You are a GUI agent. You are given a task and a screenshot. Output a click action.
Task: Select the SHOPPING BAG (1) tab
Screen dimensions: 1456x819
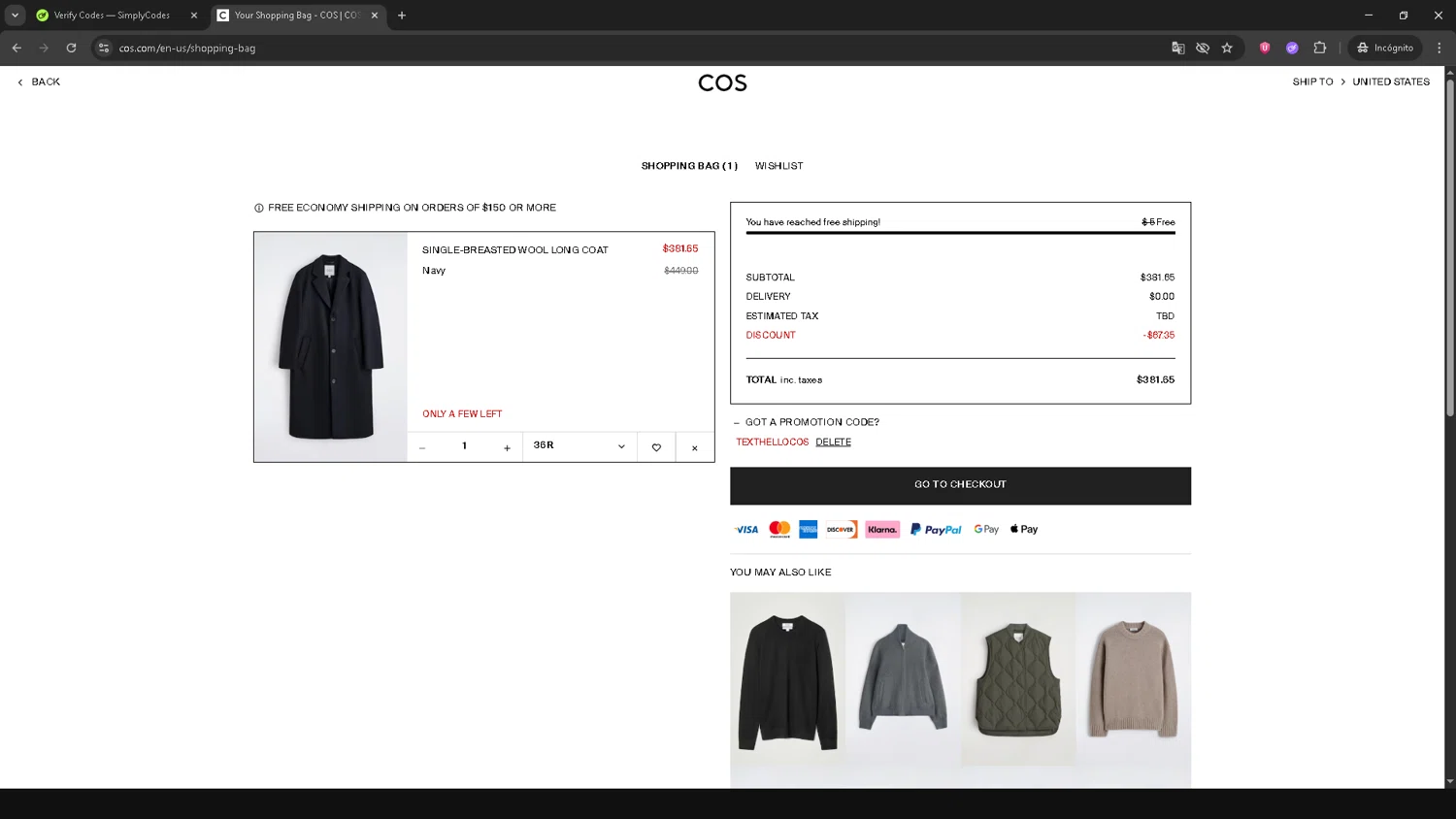click(x=689, y=166)
